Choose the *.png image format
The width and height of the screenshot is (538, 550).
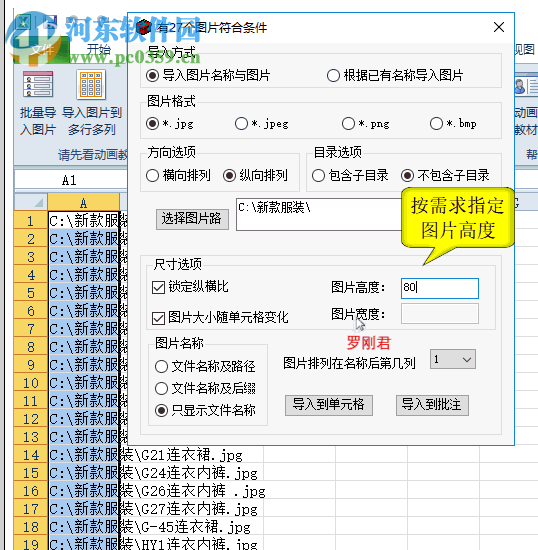click(365, 123)
